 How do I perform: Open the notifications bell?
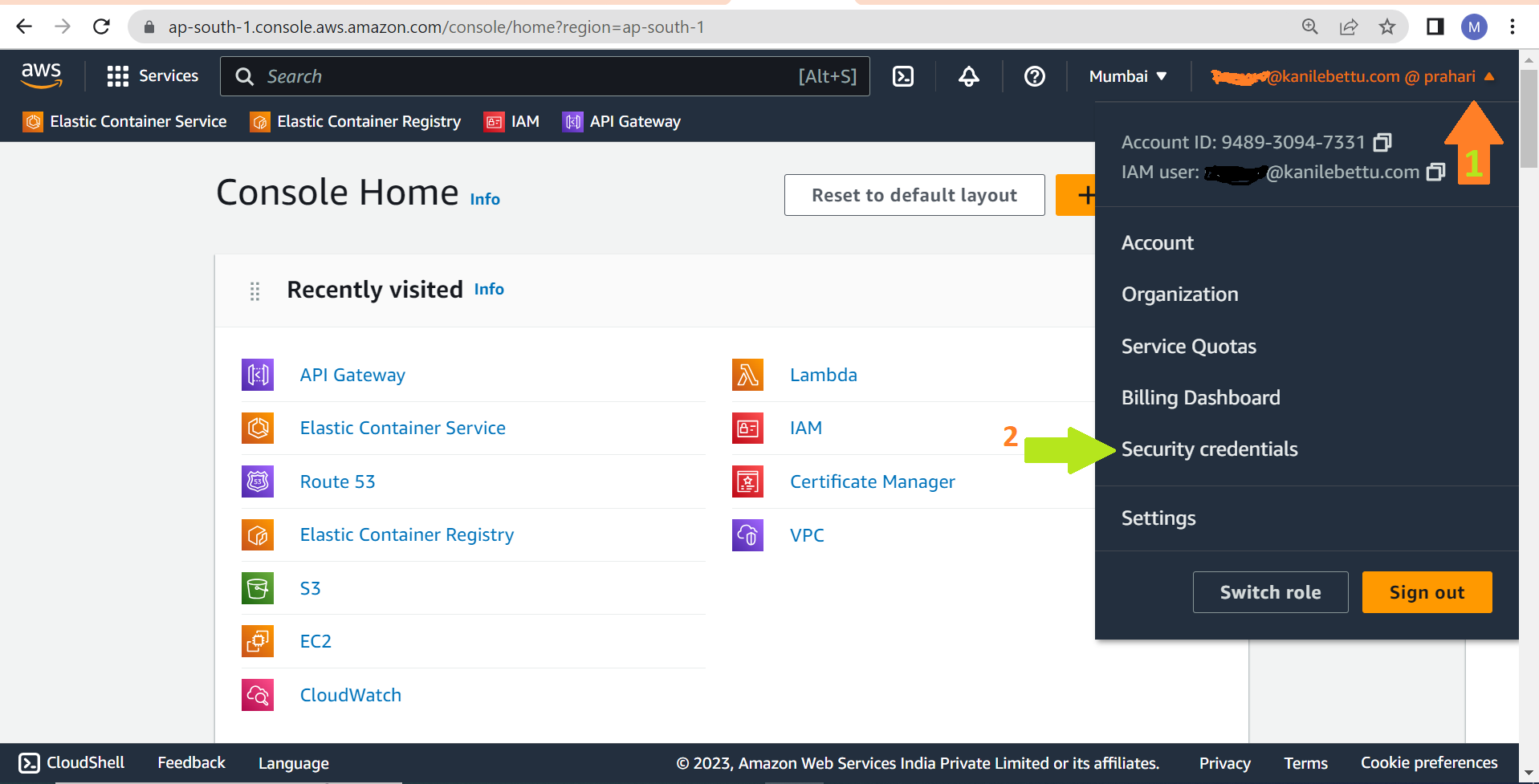969,76
